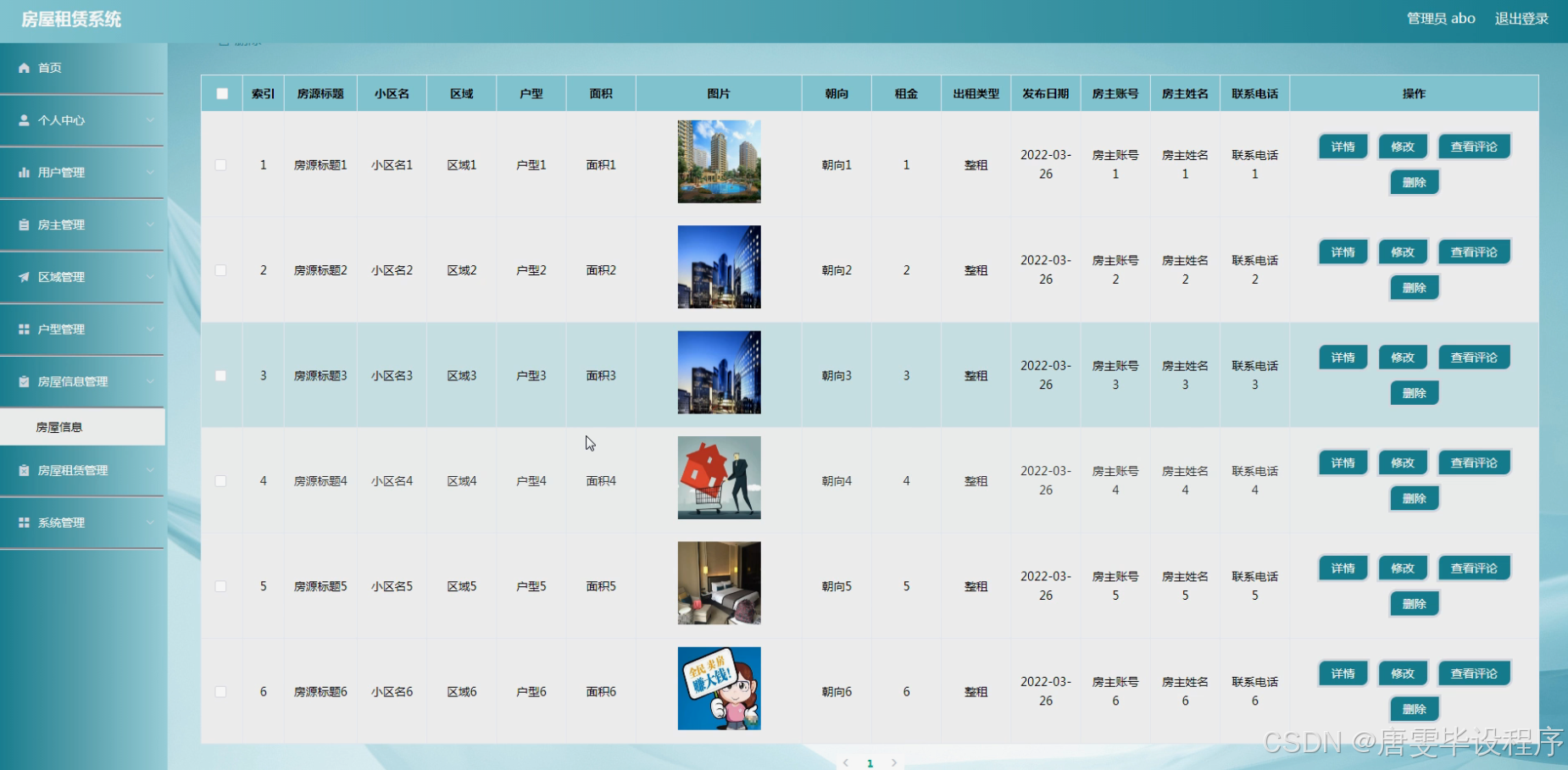The image size is (1568, 770).
Task: Click 查看评论 button for 房源标题3
Action: click(1474, 357)
